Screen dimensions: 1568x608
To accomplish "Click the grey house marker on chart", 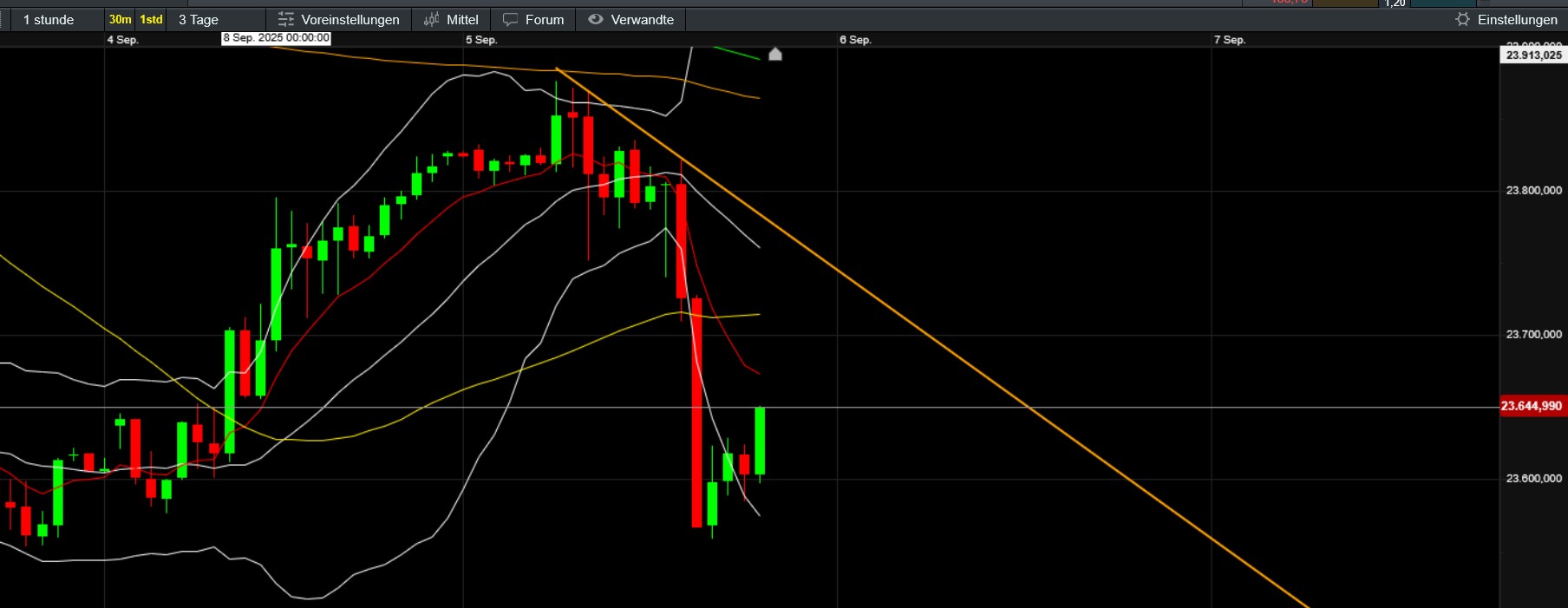I will [x=775, y=55].
